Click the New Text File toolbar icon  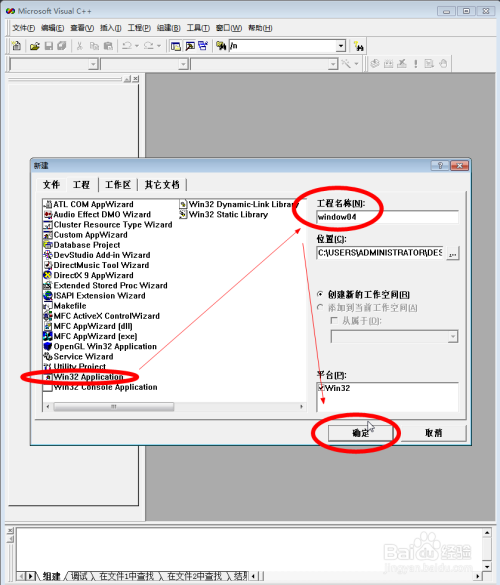point(16,46)
